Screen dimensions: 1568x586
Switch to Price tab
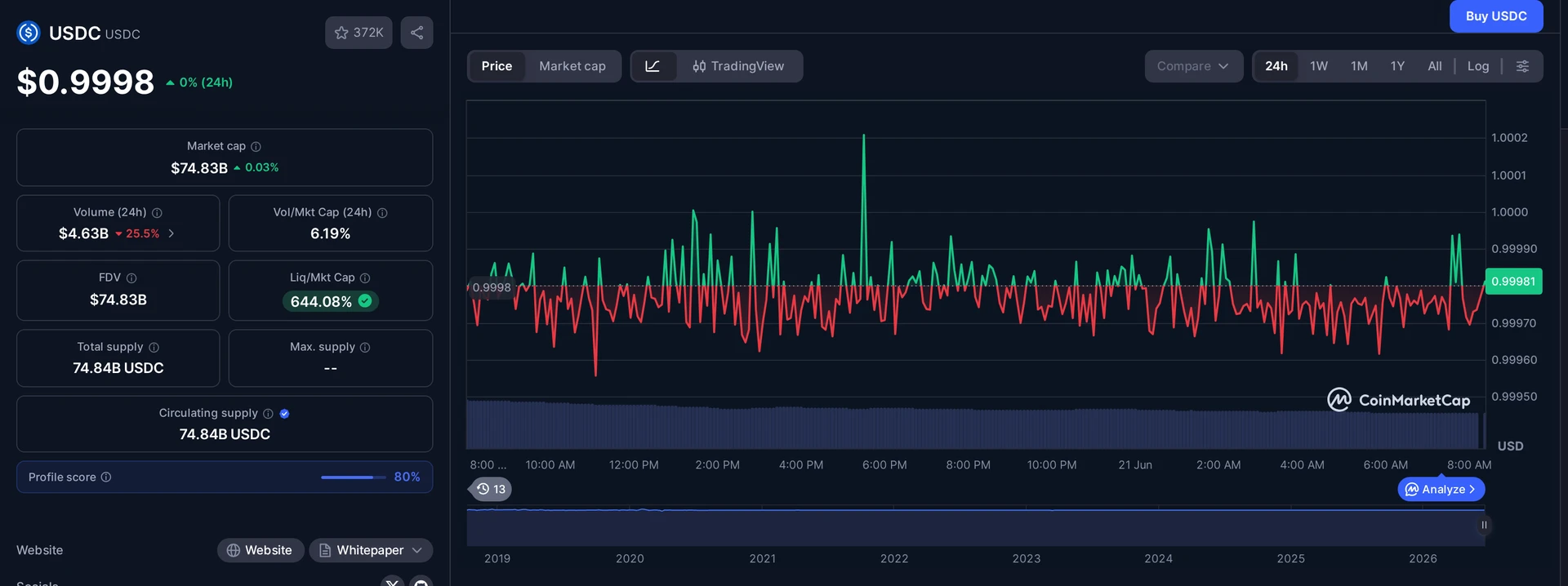(497, 66)
